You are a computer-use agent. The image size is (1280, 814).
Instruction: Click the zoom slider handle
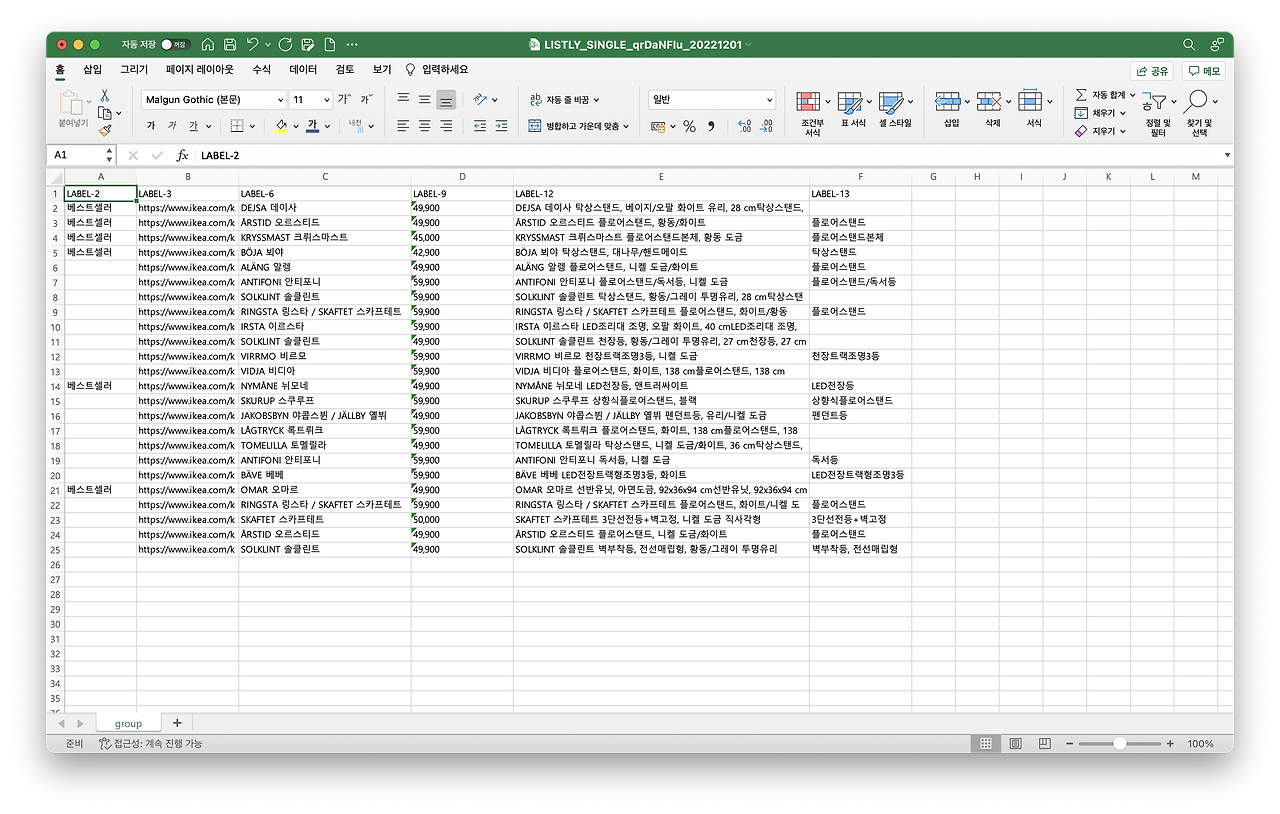click(x=1119, y=744)
